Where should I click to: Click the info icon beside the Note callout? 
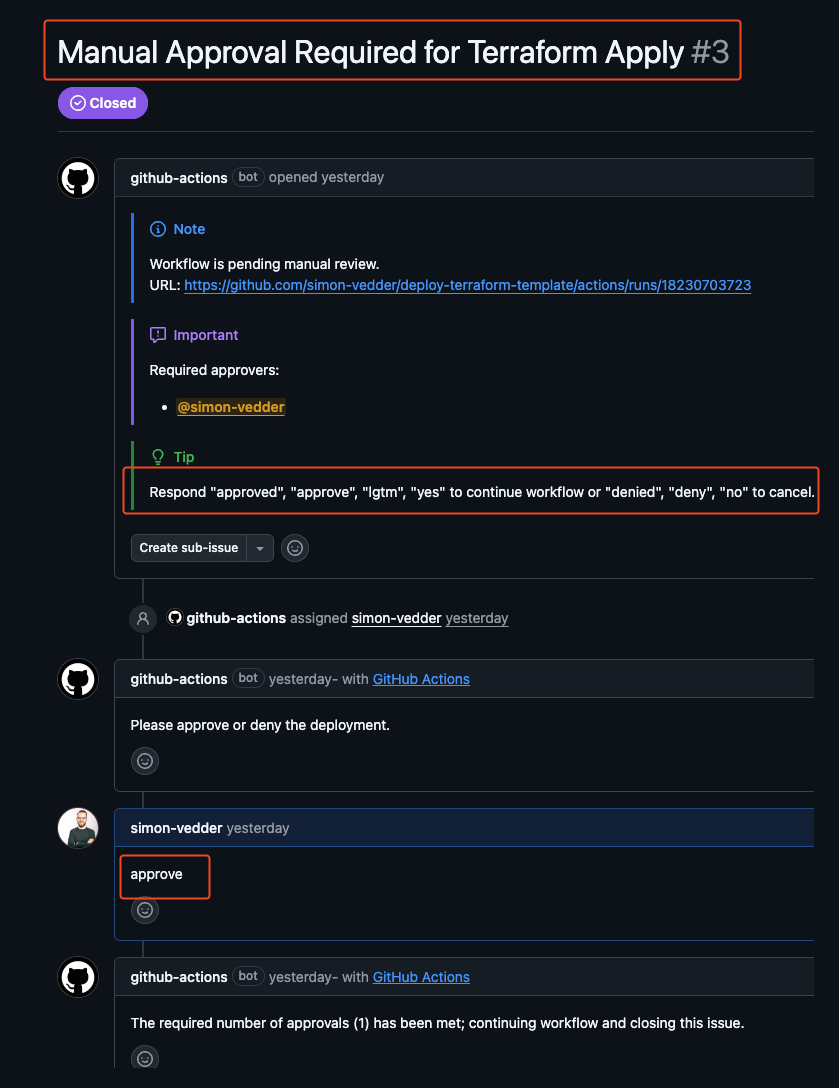[x=158, y=229]
